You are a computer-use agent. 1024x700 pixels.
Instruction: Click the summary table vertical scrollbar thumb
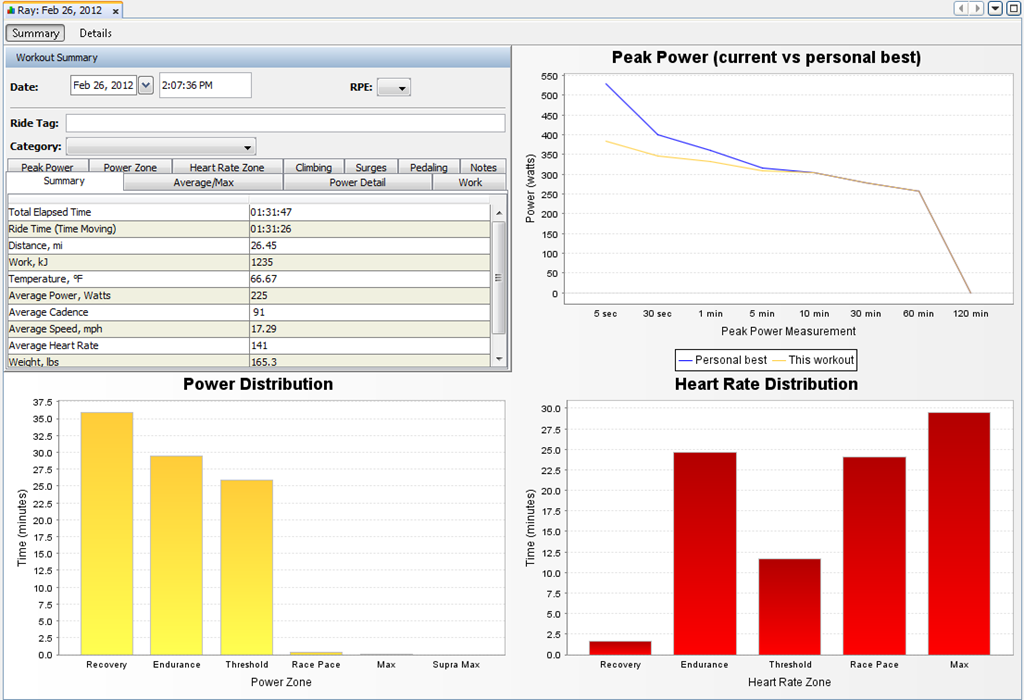pyautogui.click(x=498, y=278)
